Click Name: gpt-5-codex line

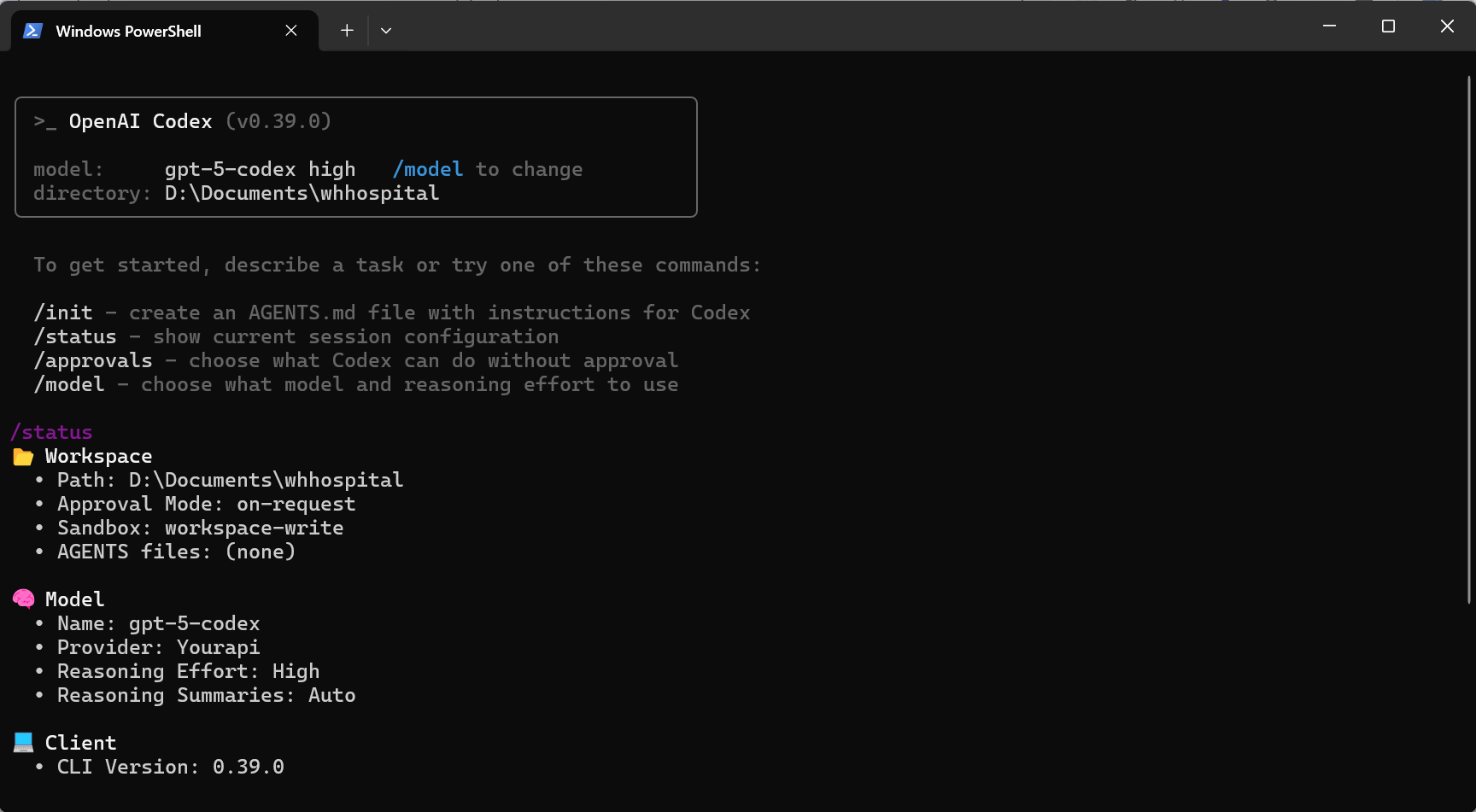click(x=159, y=623)
